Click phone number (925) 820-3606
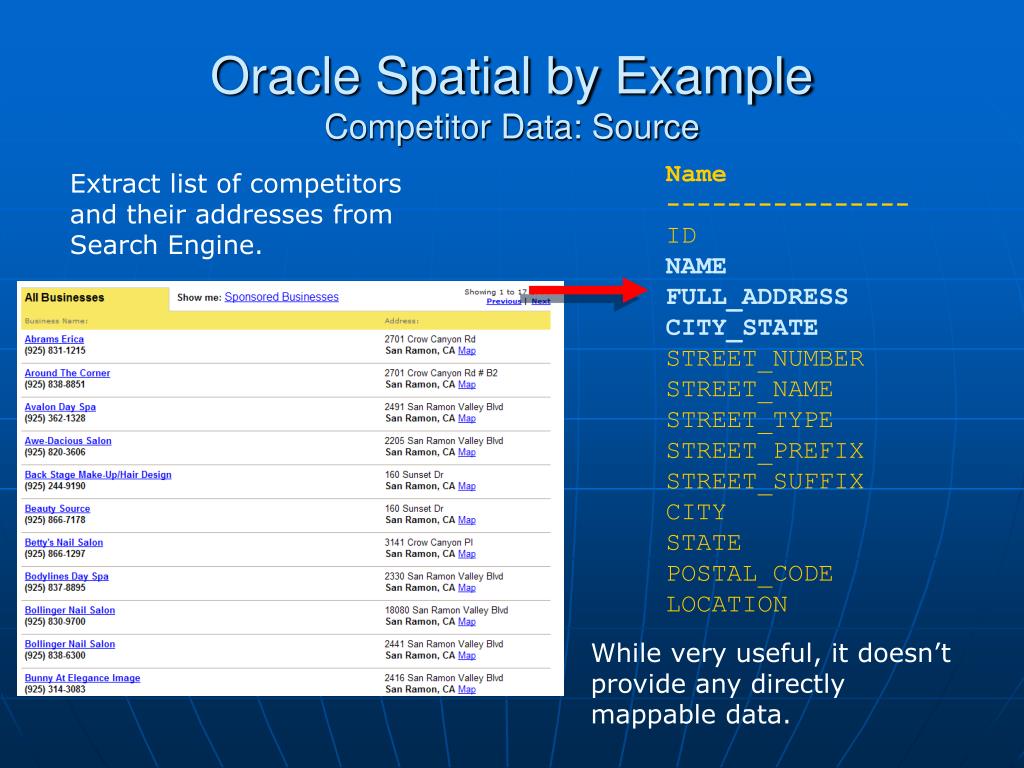 point(55,453)
